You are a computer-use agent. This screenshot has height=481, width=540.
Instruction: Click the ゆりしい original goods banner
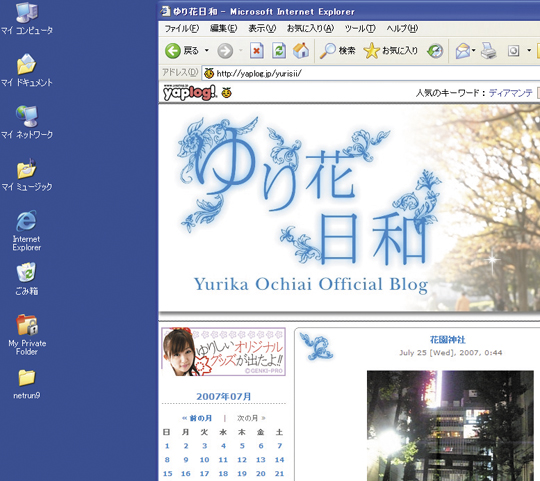(224, 352)
